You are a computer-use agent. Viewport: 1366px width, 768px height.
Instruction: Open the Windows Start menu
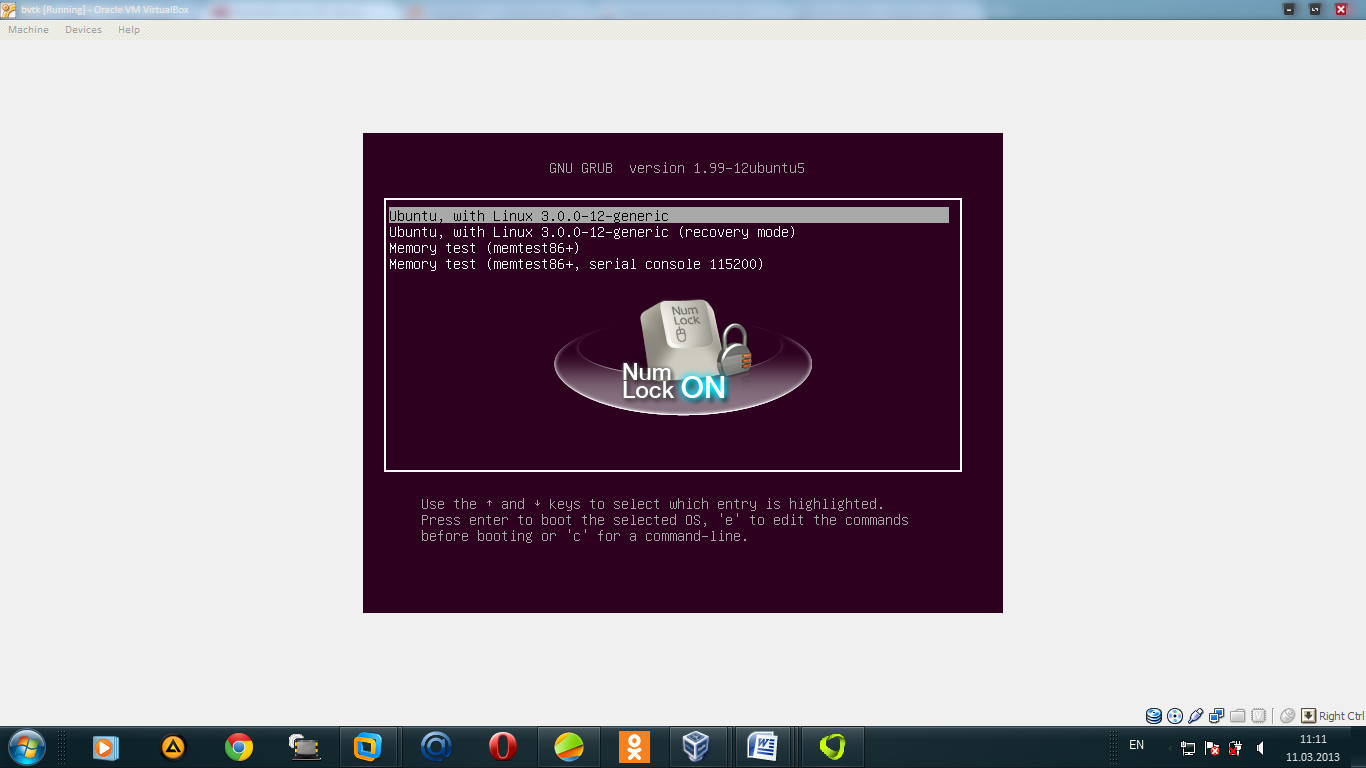(x=26, y=747)
